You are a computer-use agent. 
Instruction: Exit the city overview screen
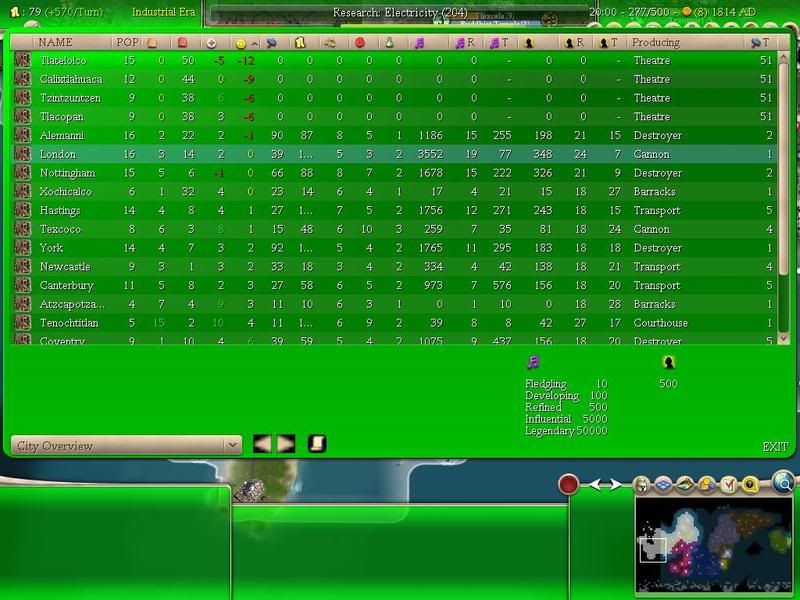click(x=775, y=447)
